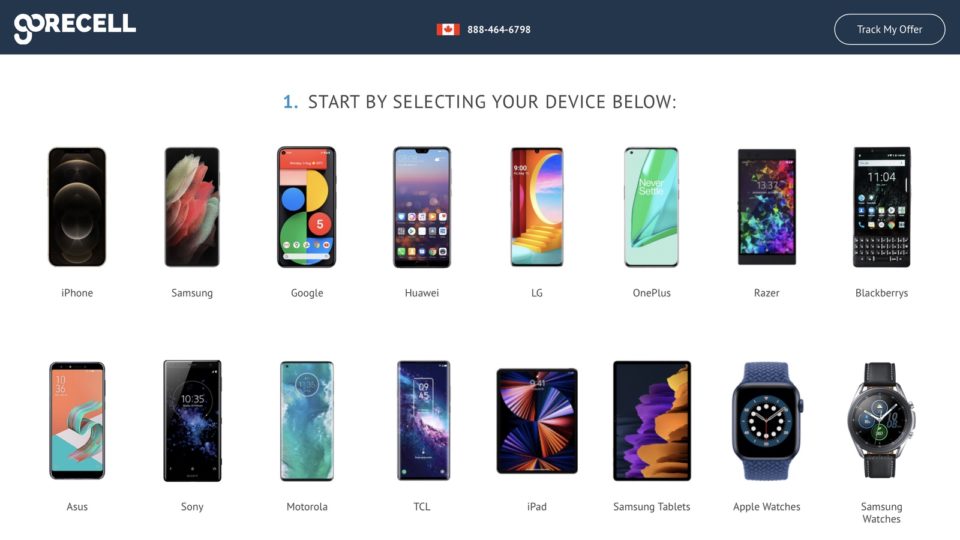This screenshot has height=540, width=960.
Task: Choose the Samsung phone image
Action: (x=192, y=207)
